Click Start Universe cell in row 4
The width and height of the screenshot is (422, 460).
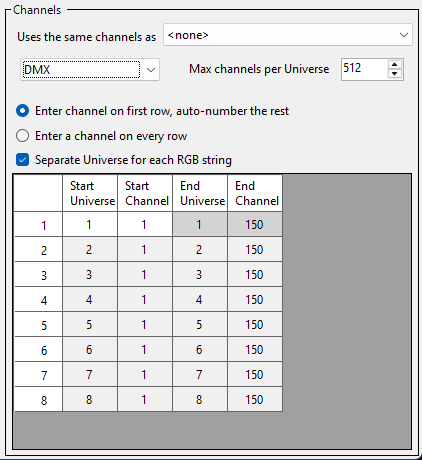[90, 300]
